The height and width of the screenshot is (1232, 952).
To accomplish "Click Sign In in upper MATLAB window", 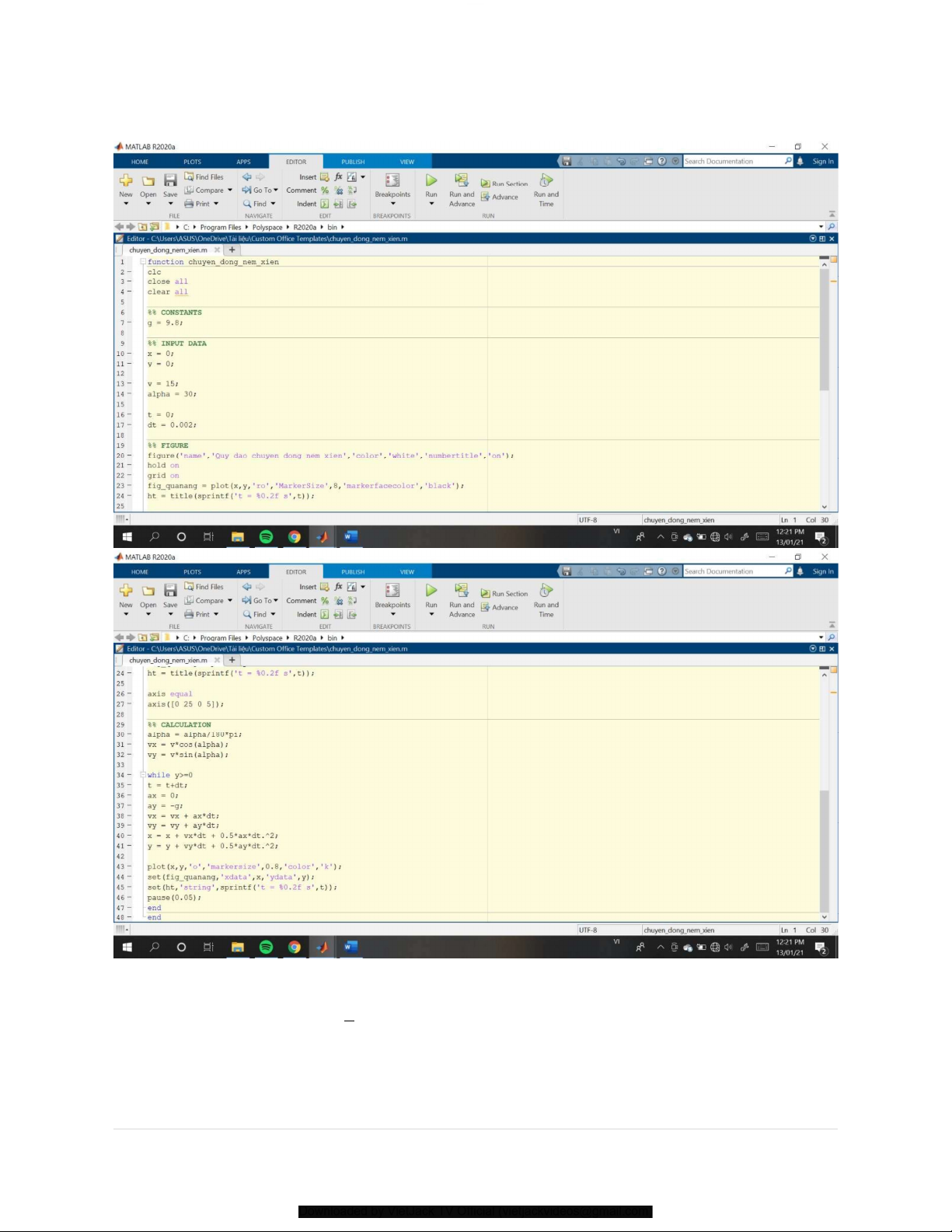I will [822, 162].
